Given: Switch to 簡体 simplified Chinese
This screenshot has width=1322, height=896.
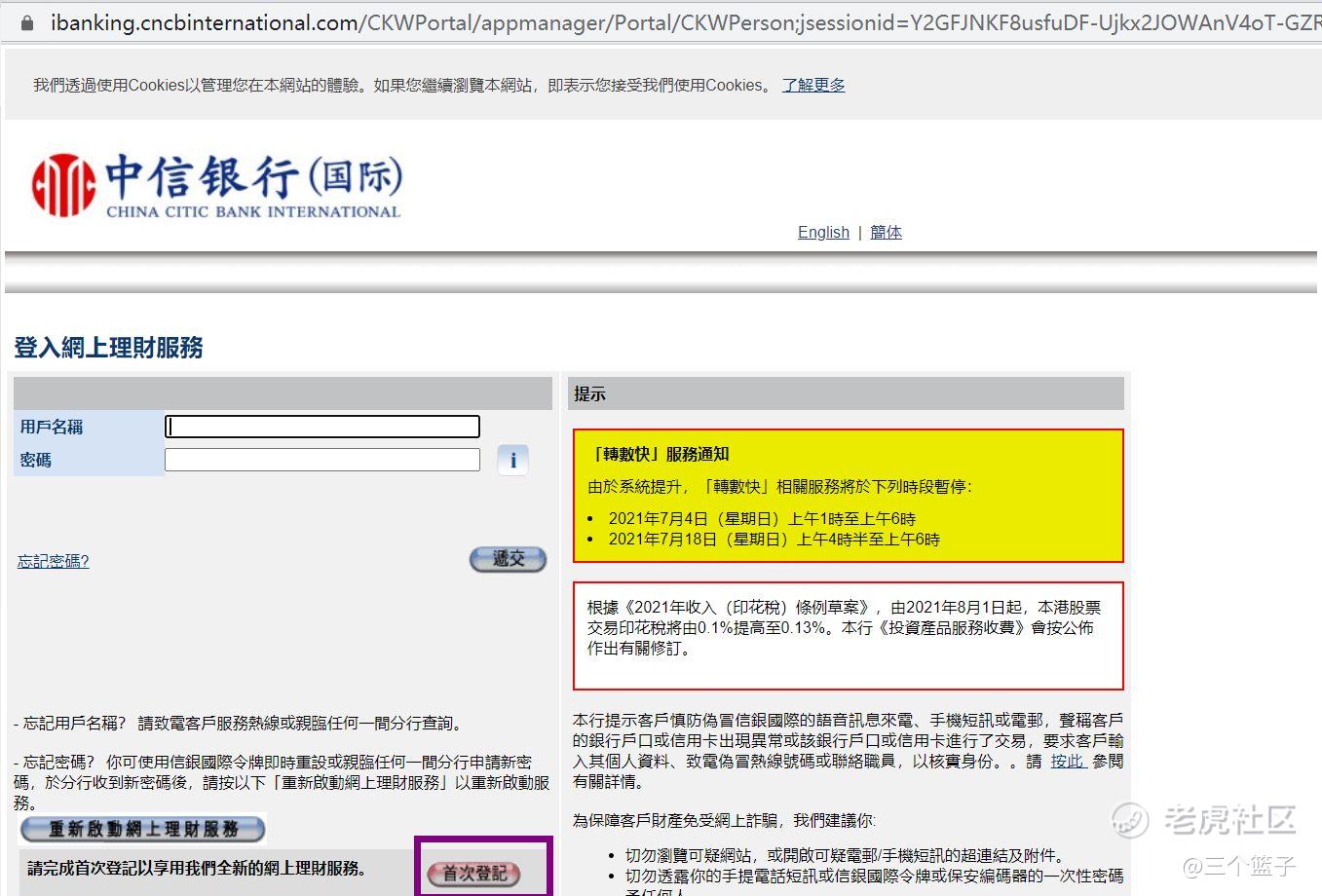Looking at the screenshot, I should pyautogui.click(x=886, y=232).
